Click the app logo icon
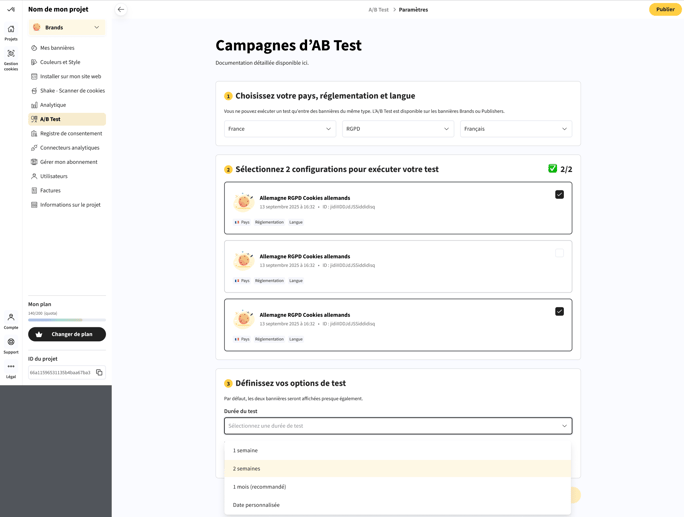Viewport: 684px width, 517px height. click(x=11, y=9)
